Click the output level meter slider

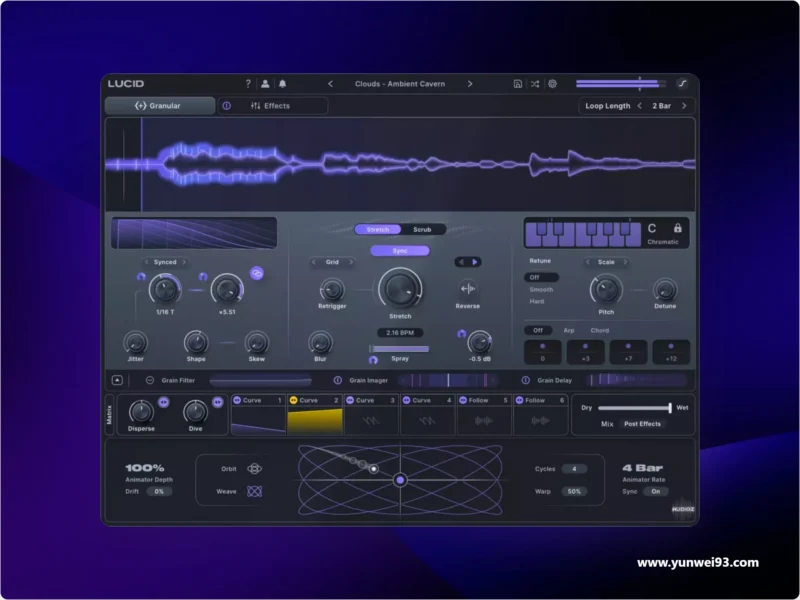pos(621,84)
